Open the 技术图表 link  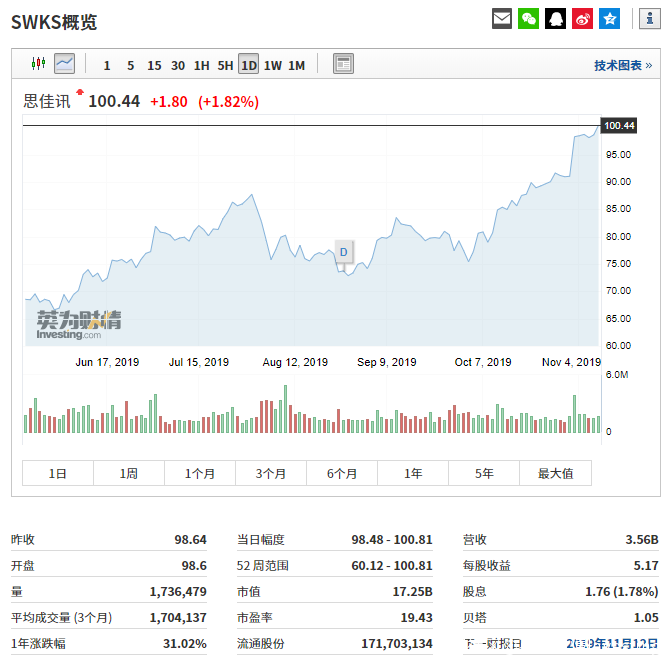coord(623,66)
